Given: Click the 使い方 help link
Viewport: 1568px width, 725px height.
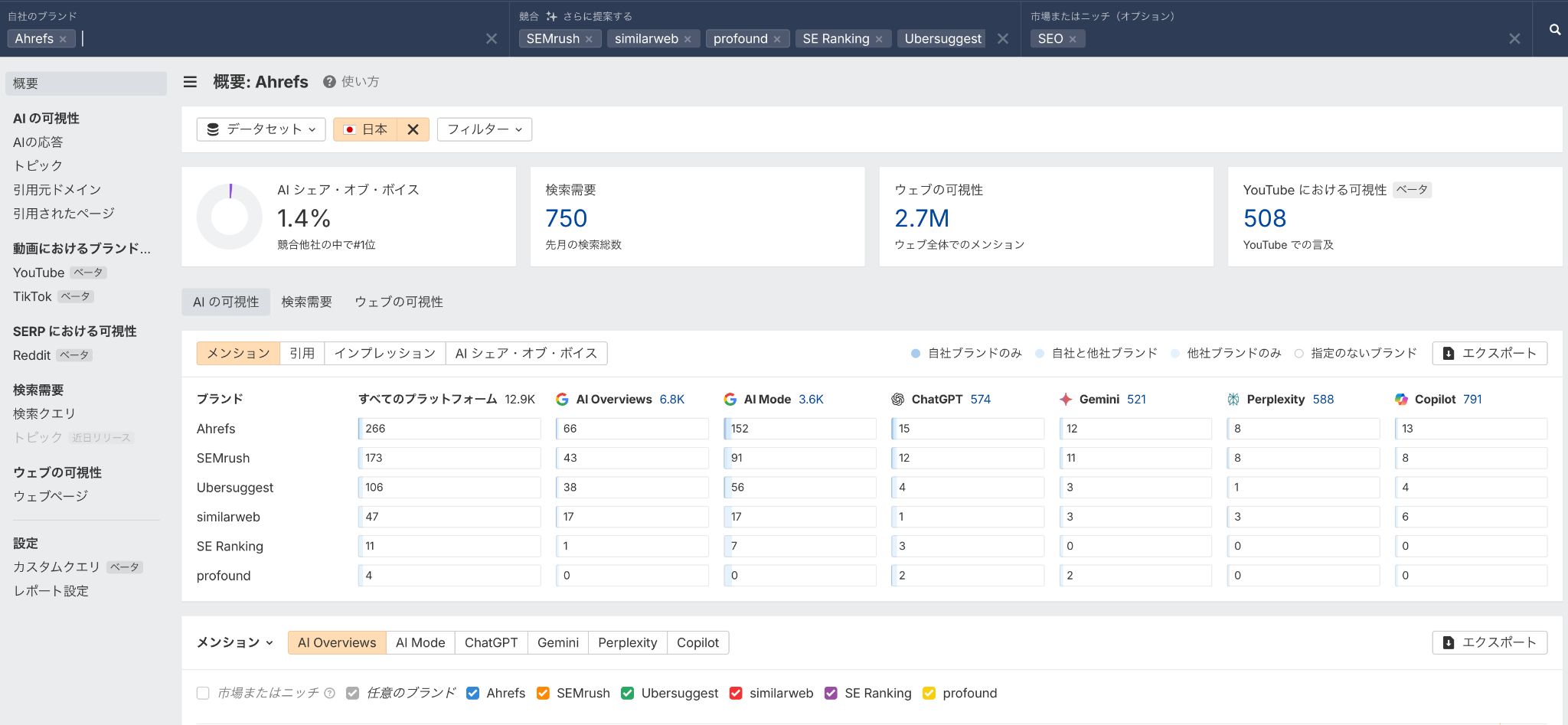Looking at the screenshot, I should (x=361, y=82).
